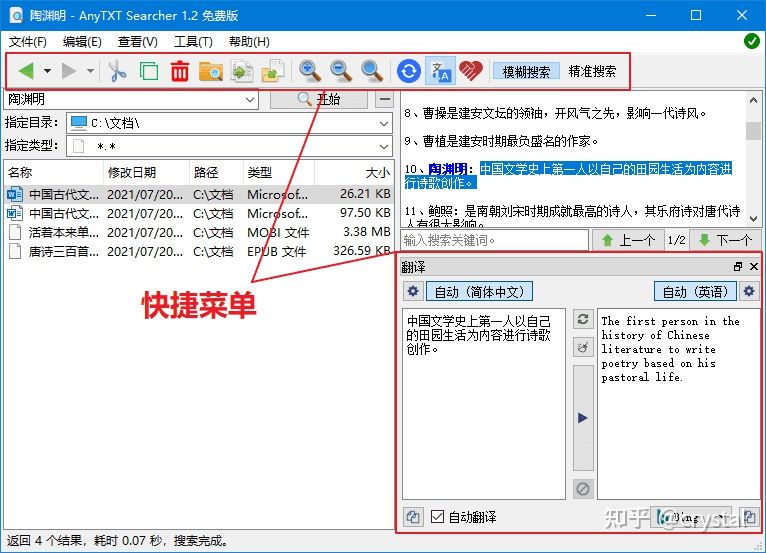The width and height of the screenshot is (766, 553).
Task: Click the preview pane scrollbar up arrow
Action: pos(754,100)
